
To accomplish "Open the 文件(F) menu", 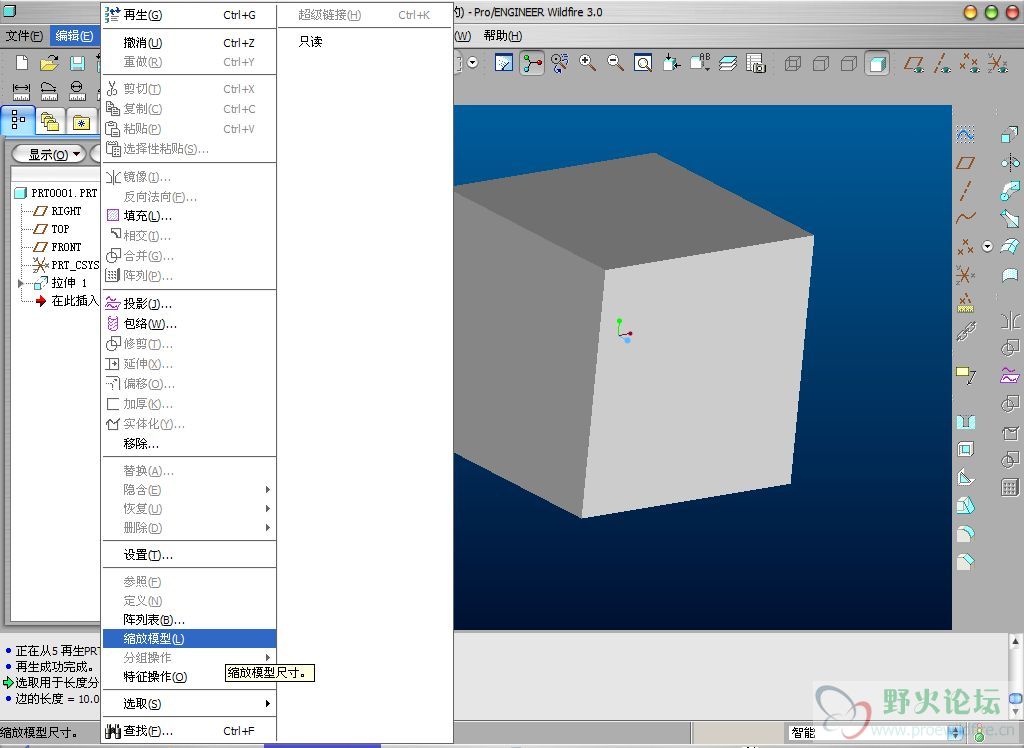I will pyautogui.click(x=24, y=36).
